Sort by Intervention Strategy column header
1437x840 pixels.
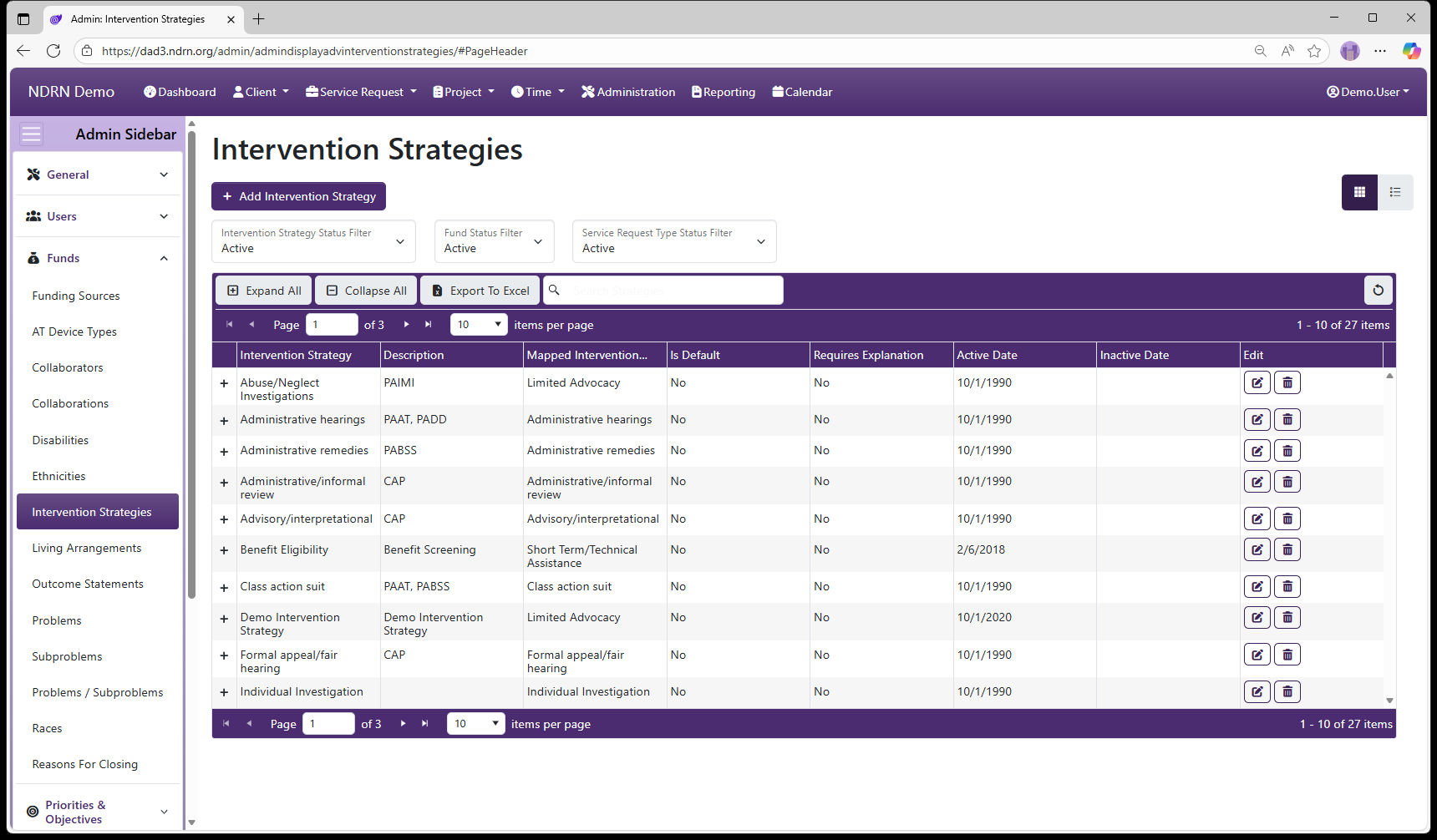click(308, 355)
